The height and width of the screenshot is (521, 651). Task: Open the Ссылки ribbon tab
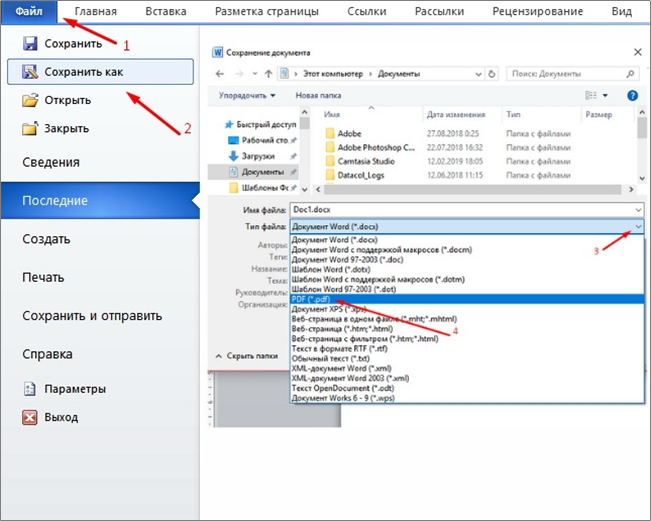click(x=367, y=11)
